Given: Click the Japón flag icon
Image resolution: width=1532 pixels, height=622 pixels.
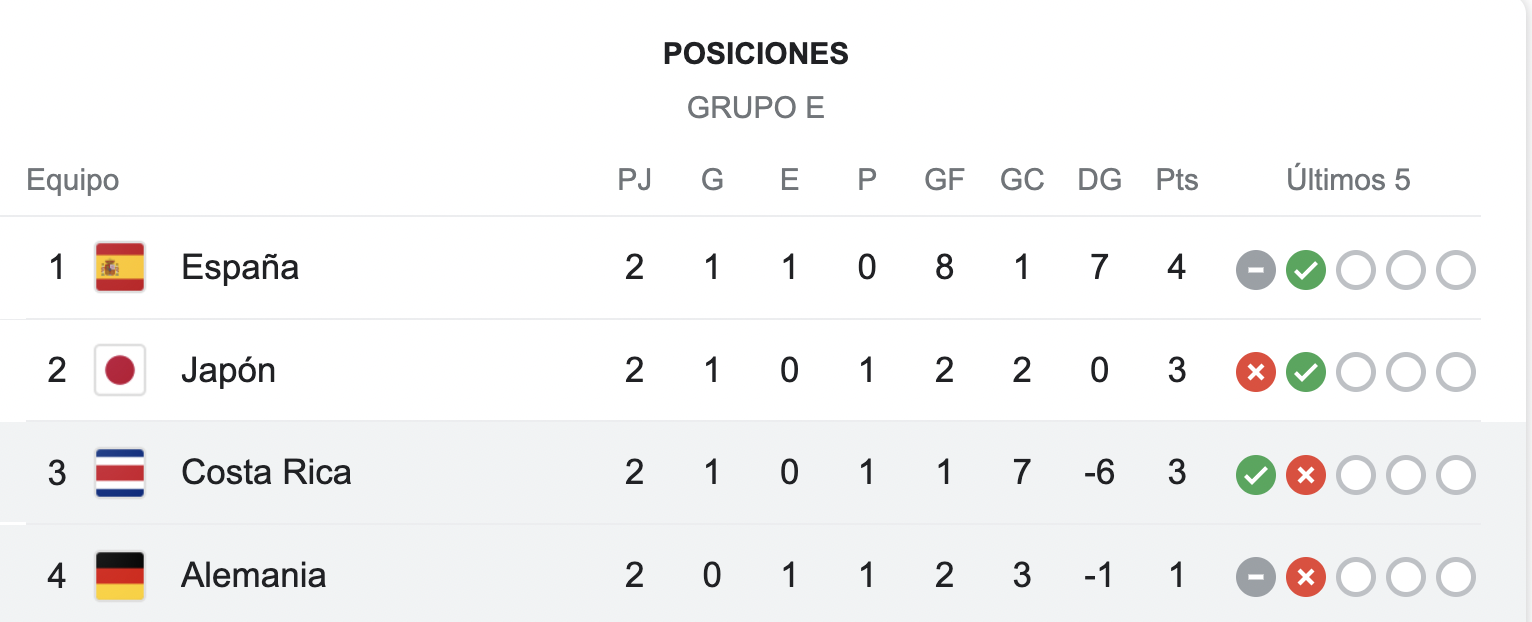Looking at the screenshot, I should [x=120, y=370].
